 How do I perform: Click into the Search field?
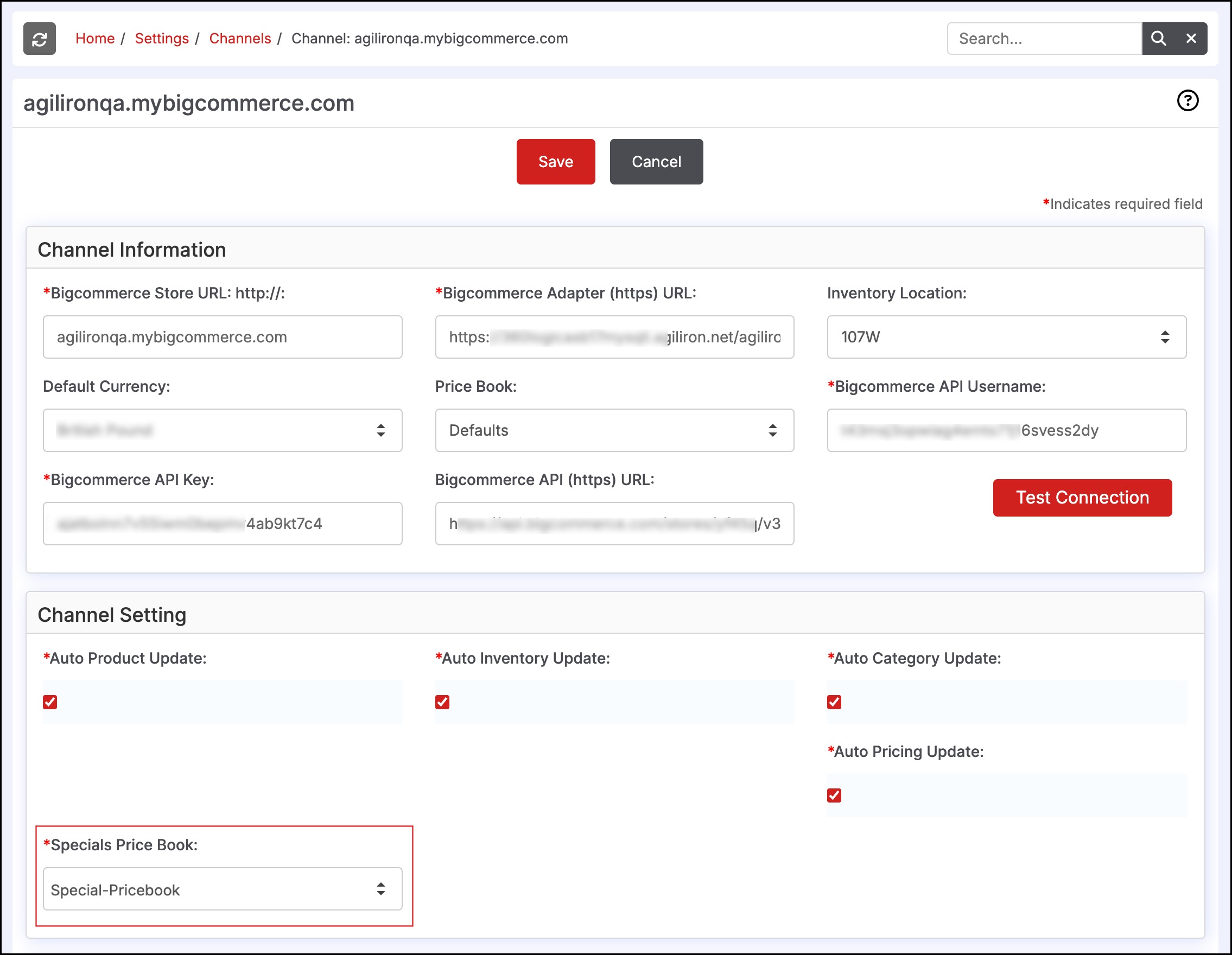1045,39
